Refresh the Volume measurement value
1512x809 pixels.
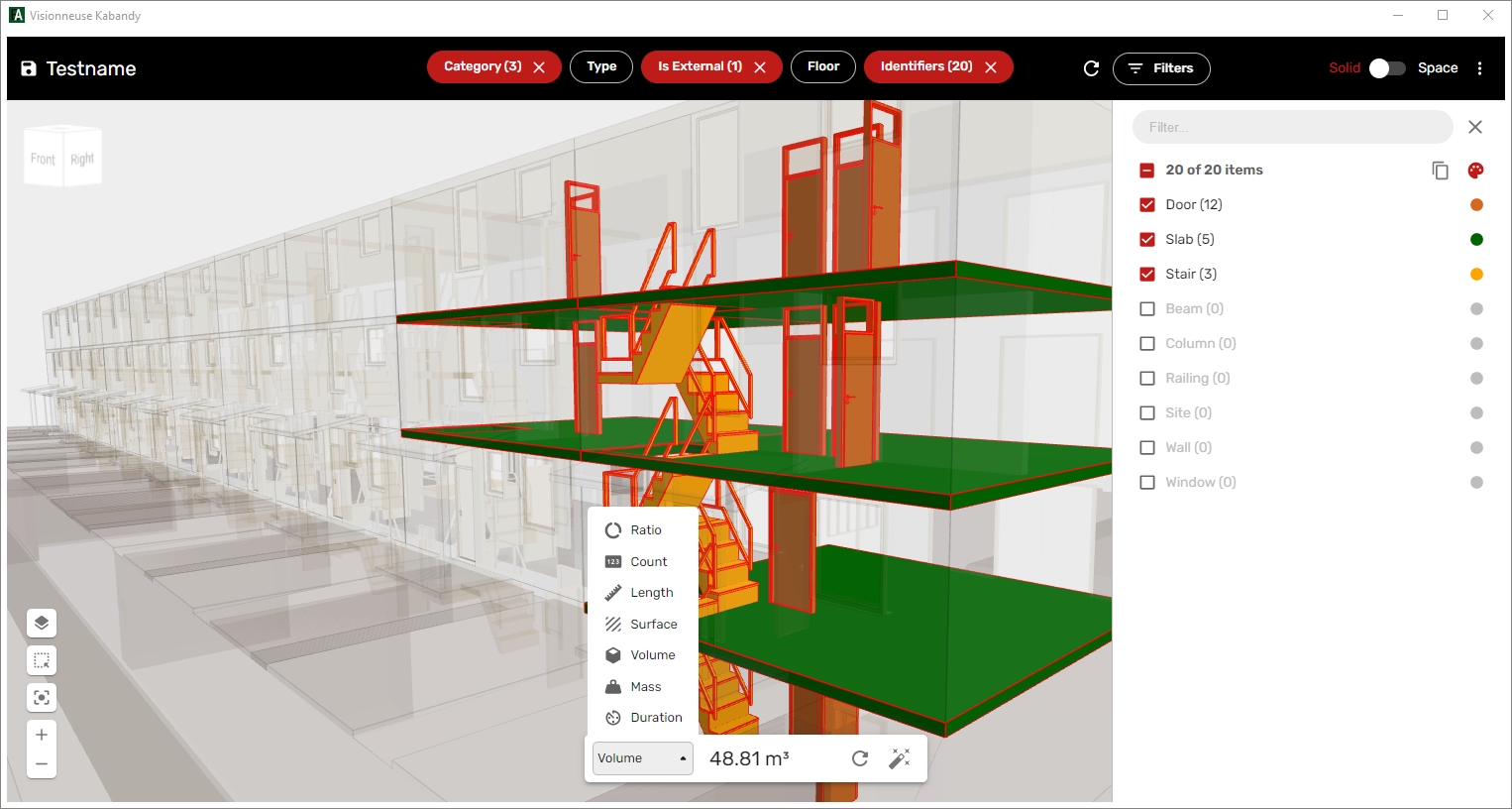[858, 757]
